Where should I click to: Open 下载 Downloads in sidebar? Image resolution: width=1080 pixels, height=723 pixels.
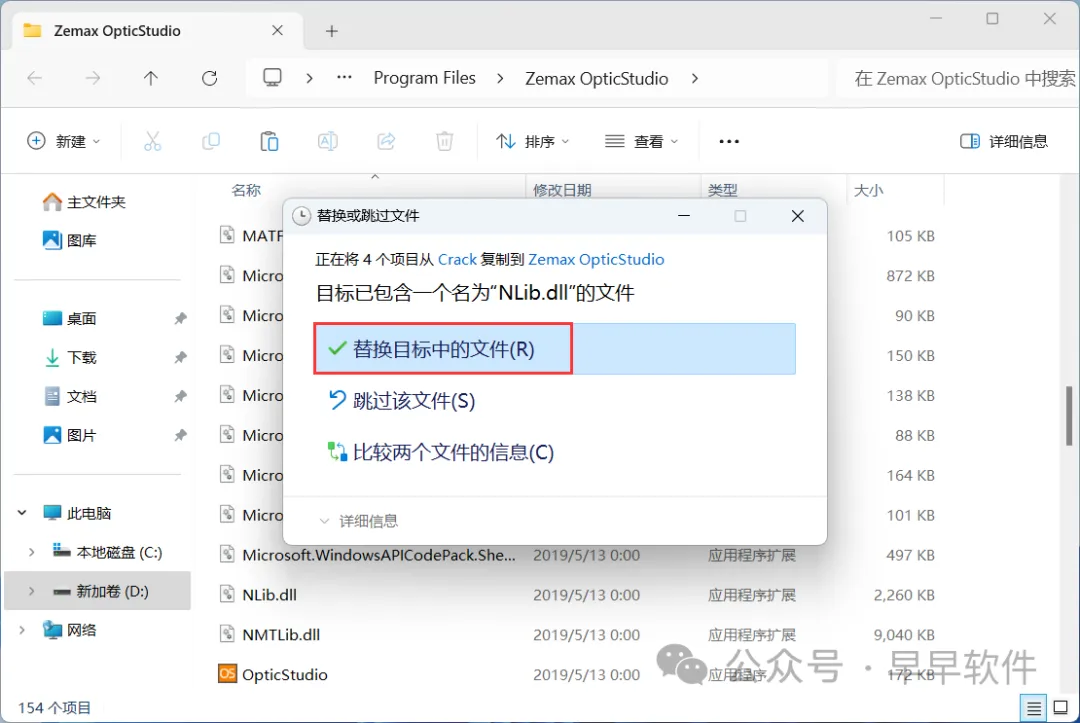tap(70, 357)
